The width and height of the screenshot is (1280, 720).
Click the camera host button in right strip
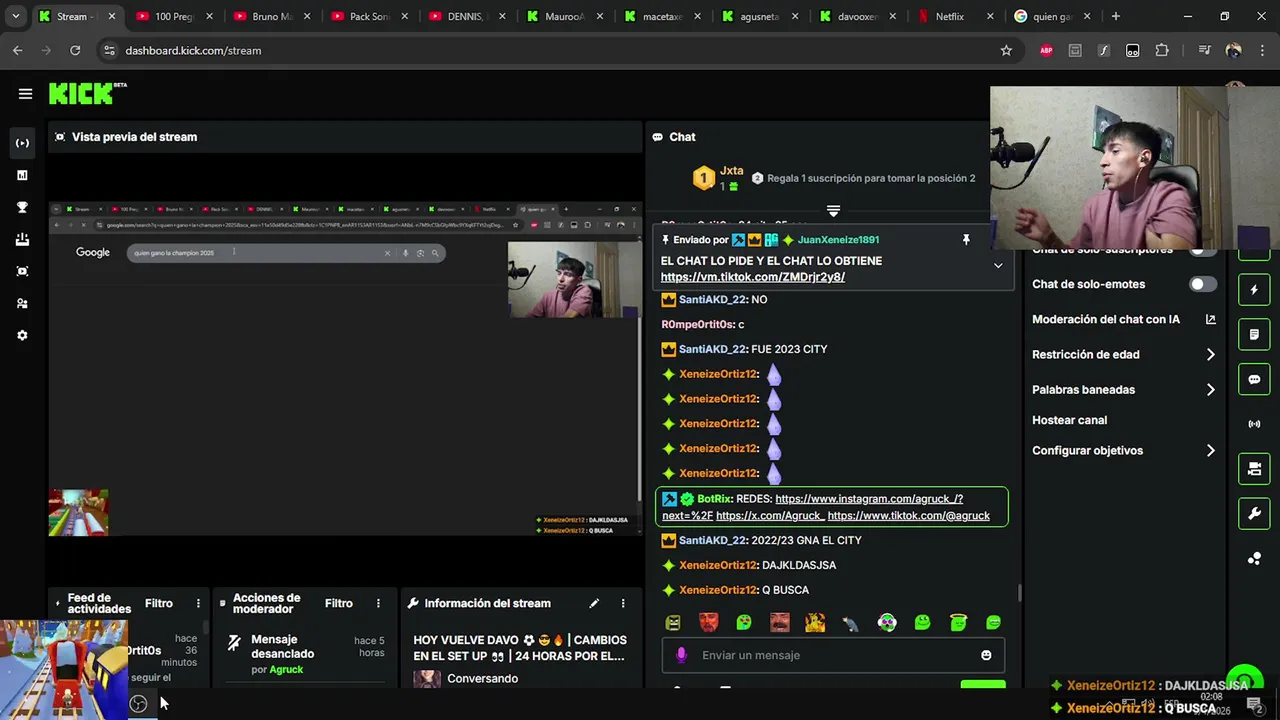coord(1254,468)
